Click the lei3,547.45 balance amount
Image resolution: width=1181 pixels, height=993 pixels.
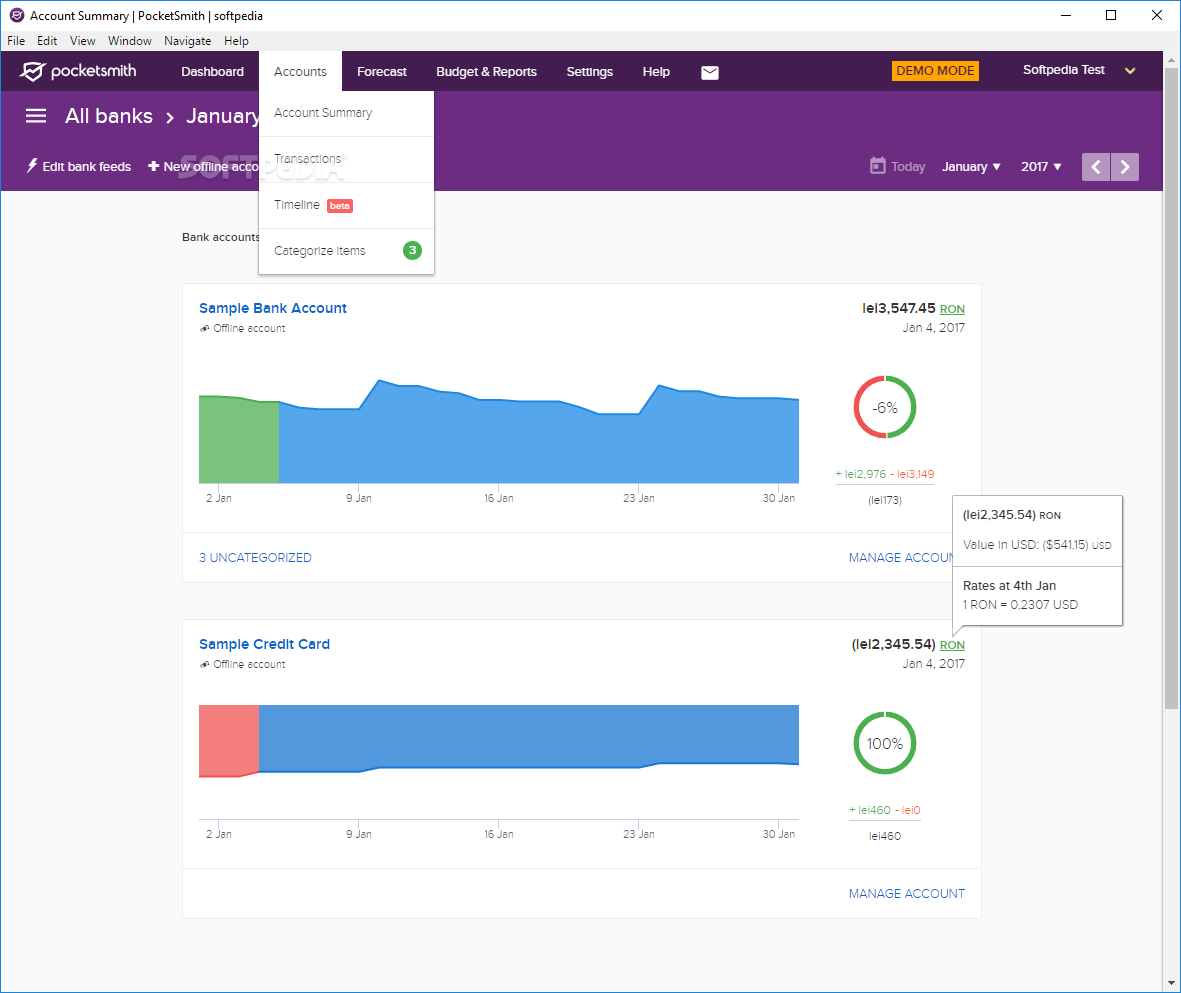point(899,308)
